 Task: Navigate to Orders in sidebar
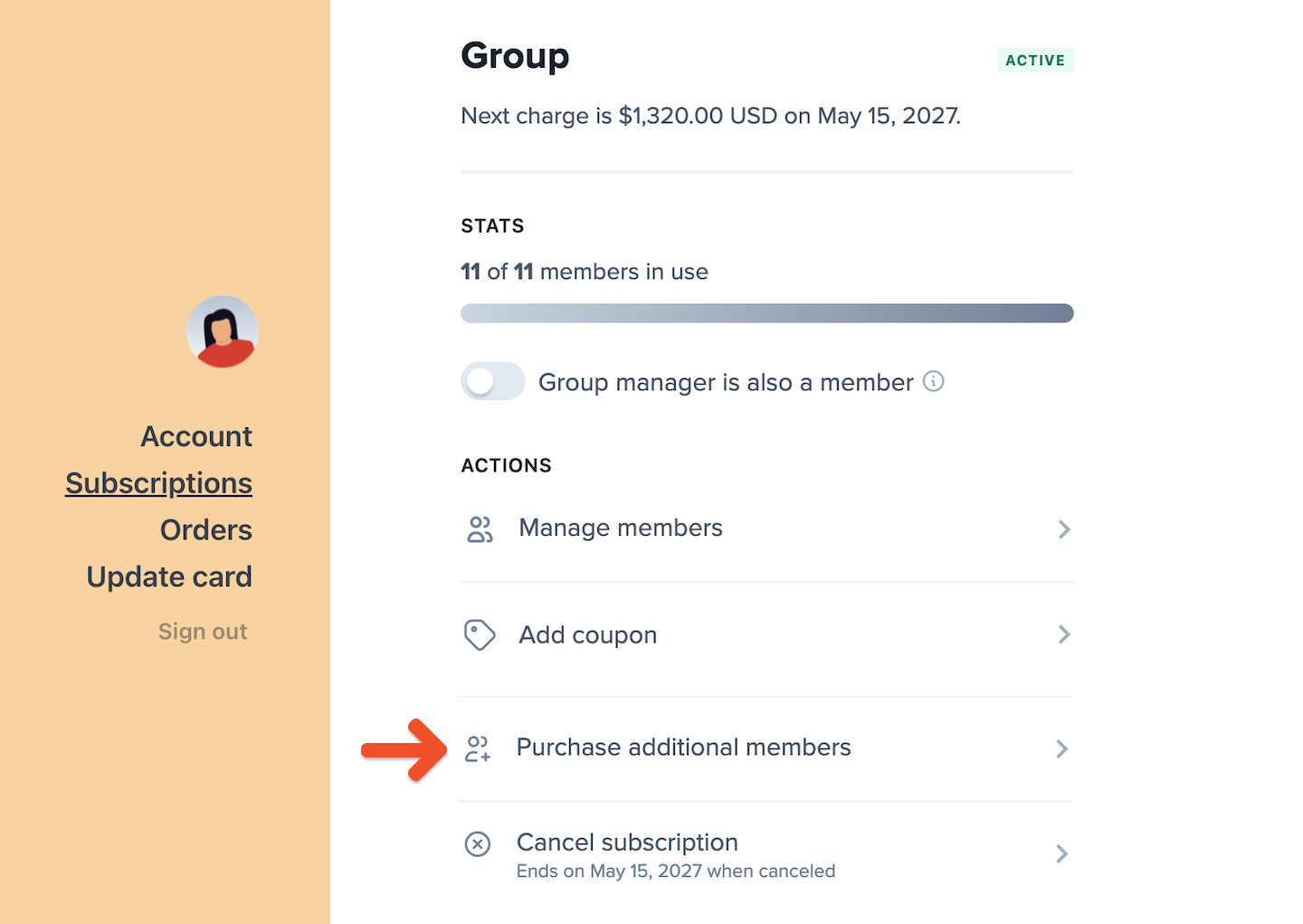click(206, 530)
